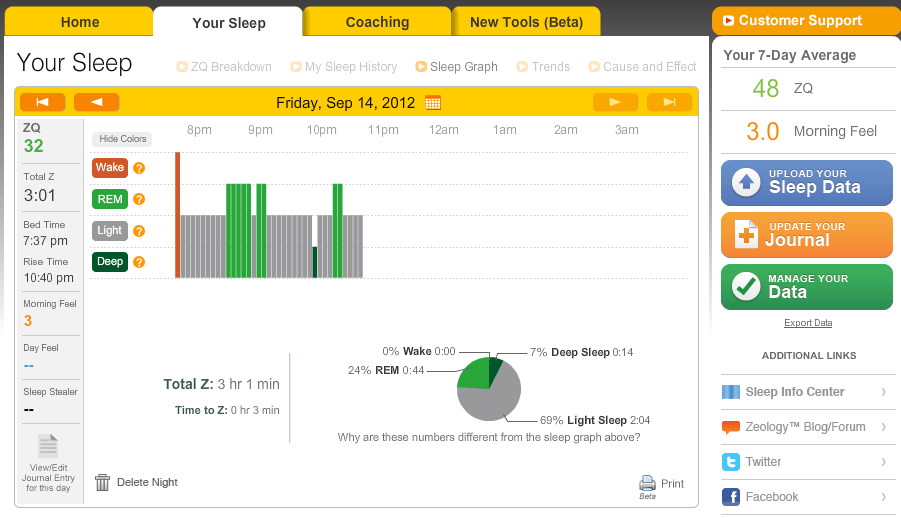Click the Delete Night trash icon
The width and height of the screenshot is (901, 518).
(x=102, y=482)
